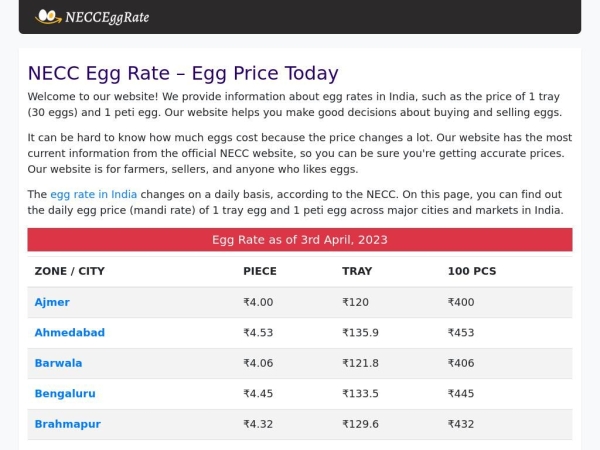
Task: Click Ahmedabad's tray price ₹135.9
Action: pos(360,333)
